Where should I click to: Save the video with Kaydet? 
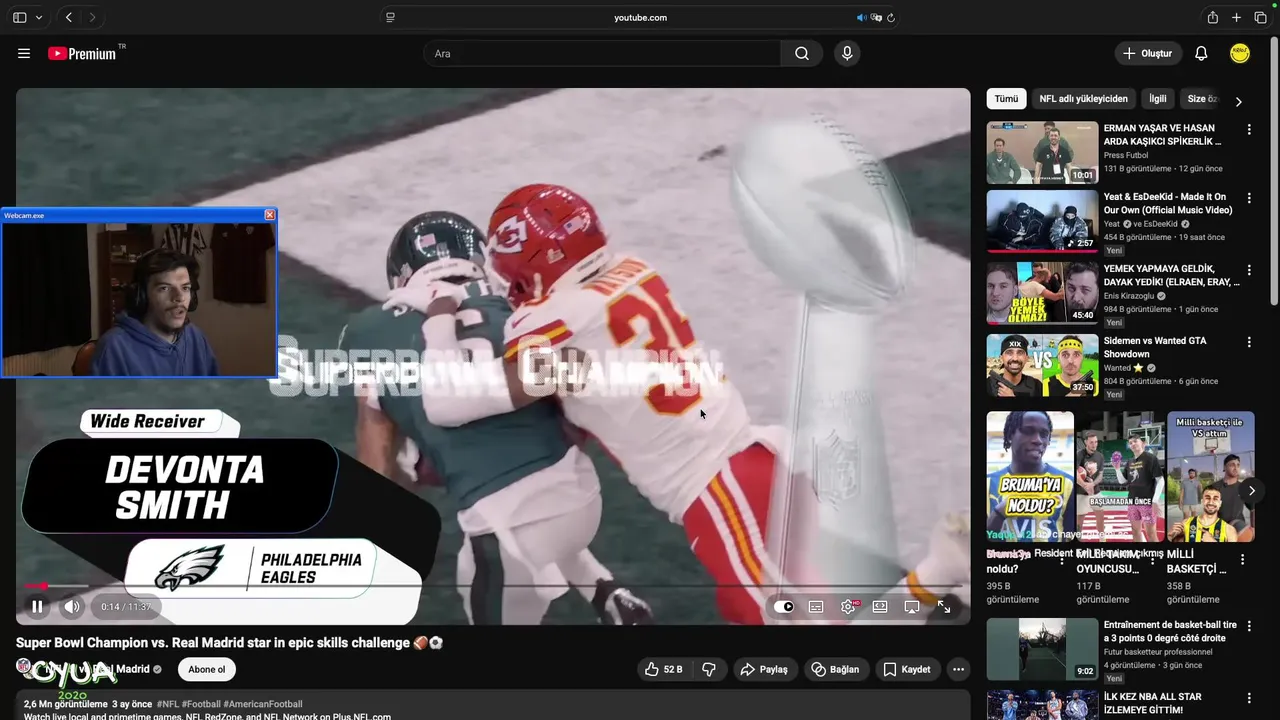coord(906,669)
